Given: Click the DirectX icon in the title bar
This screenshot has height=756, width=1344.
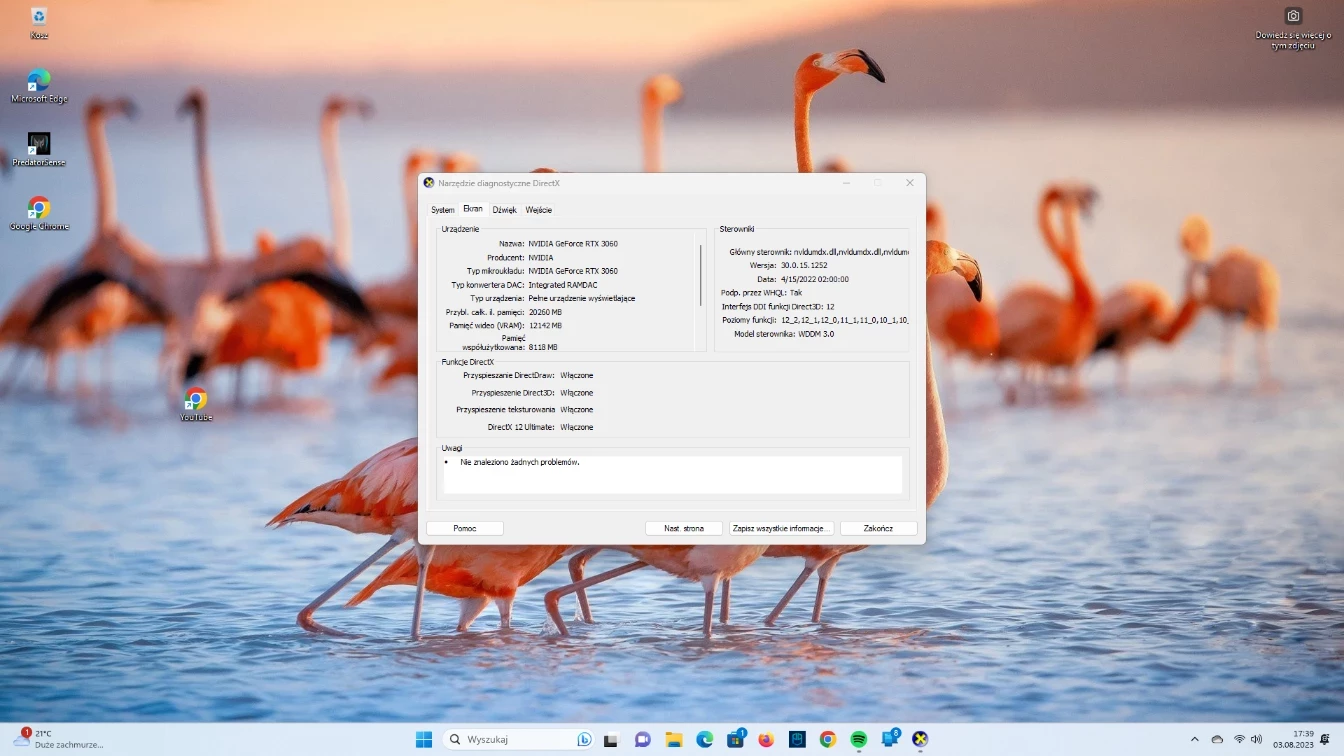Looking at the screenshot, I should [x=429, y=183].
